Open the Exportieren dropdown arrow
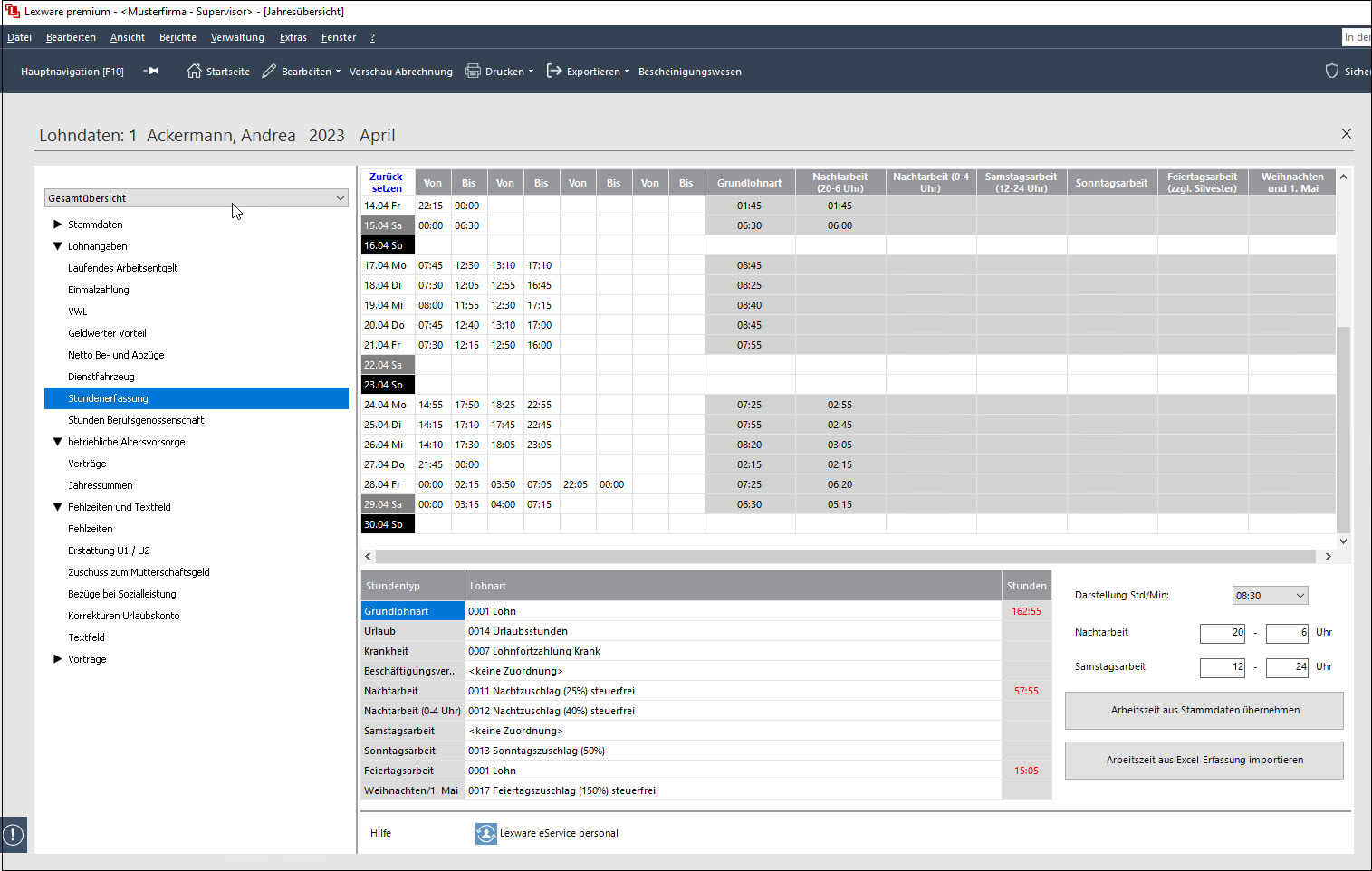The image size is (1372, 871). point(627,72)
